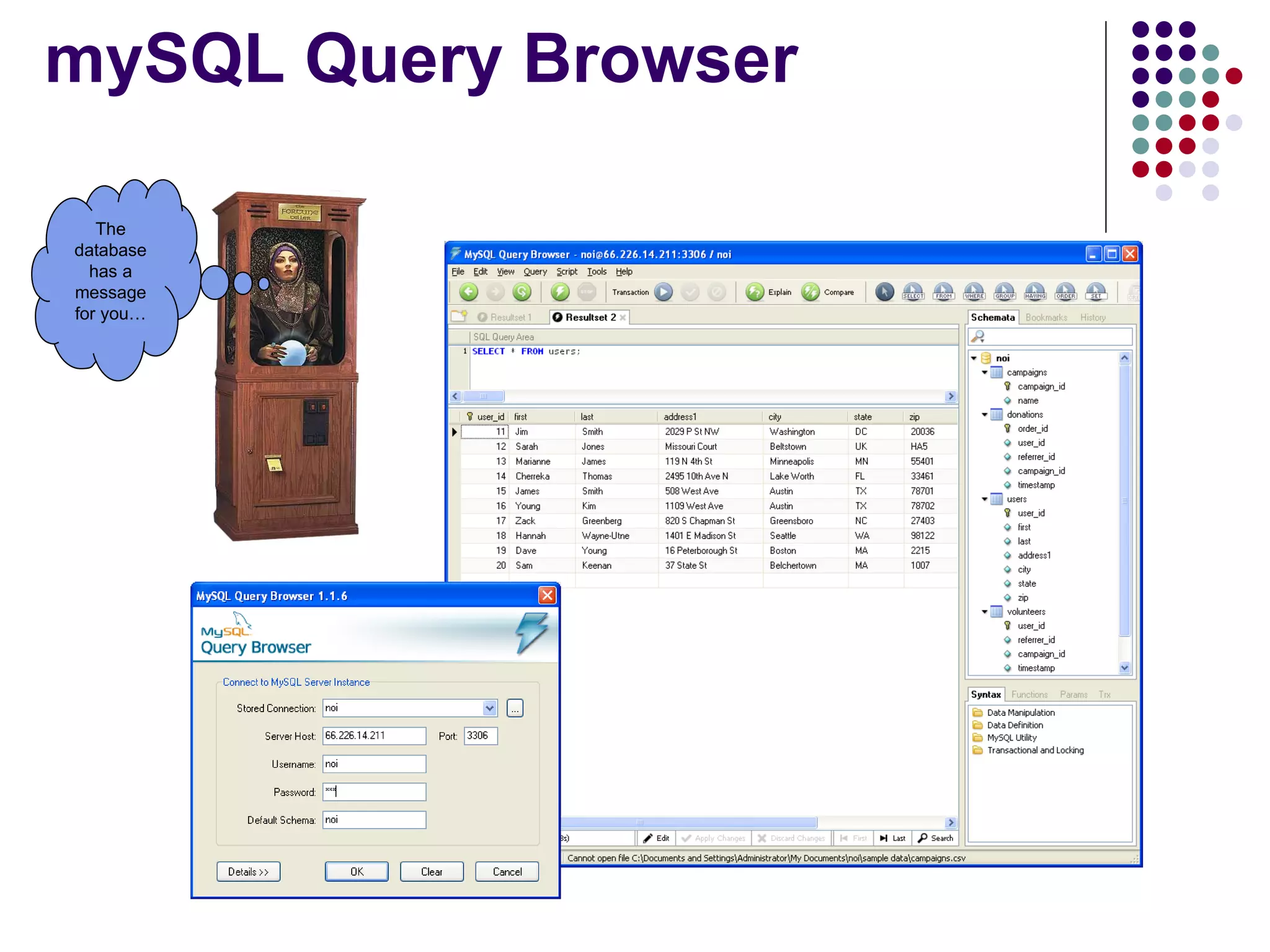The width and height of the screenshot is (1270, 952).
Task: Click the stored connection browse ... button
Action: tap(515, 708)
